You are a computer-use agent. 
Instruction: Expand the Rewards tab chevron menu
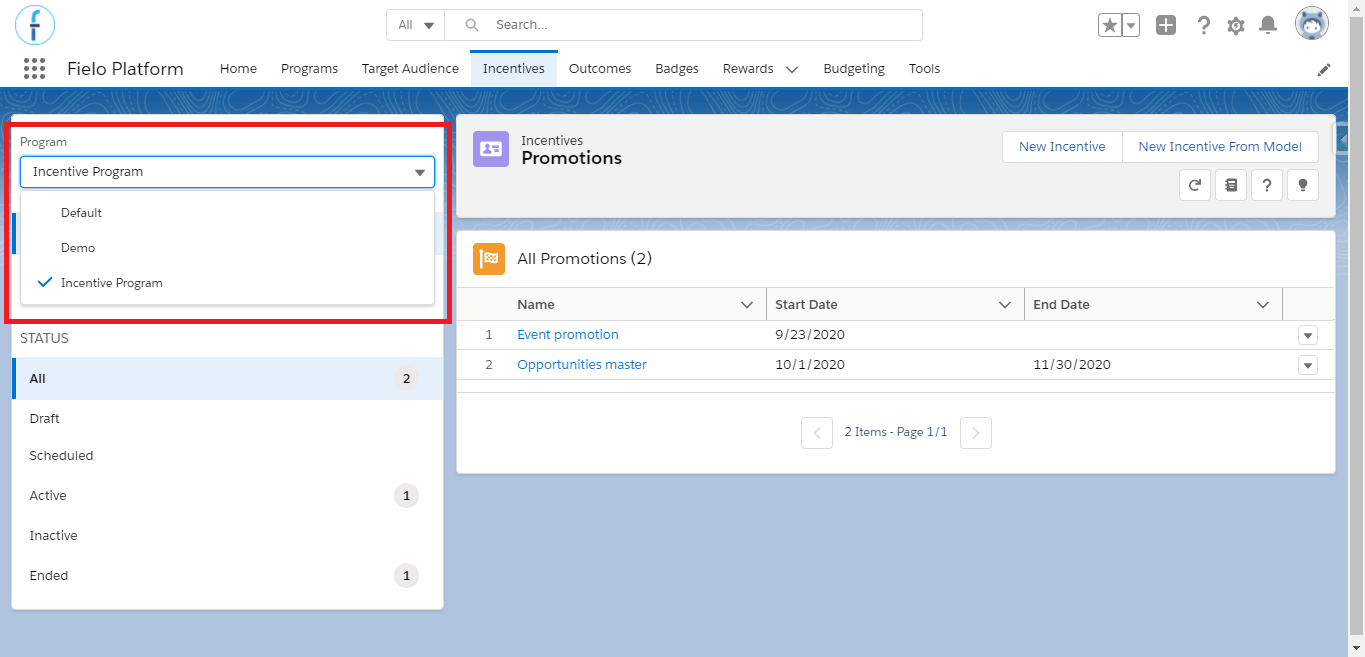(x=792, y=70)
